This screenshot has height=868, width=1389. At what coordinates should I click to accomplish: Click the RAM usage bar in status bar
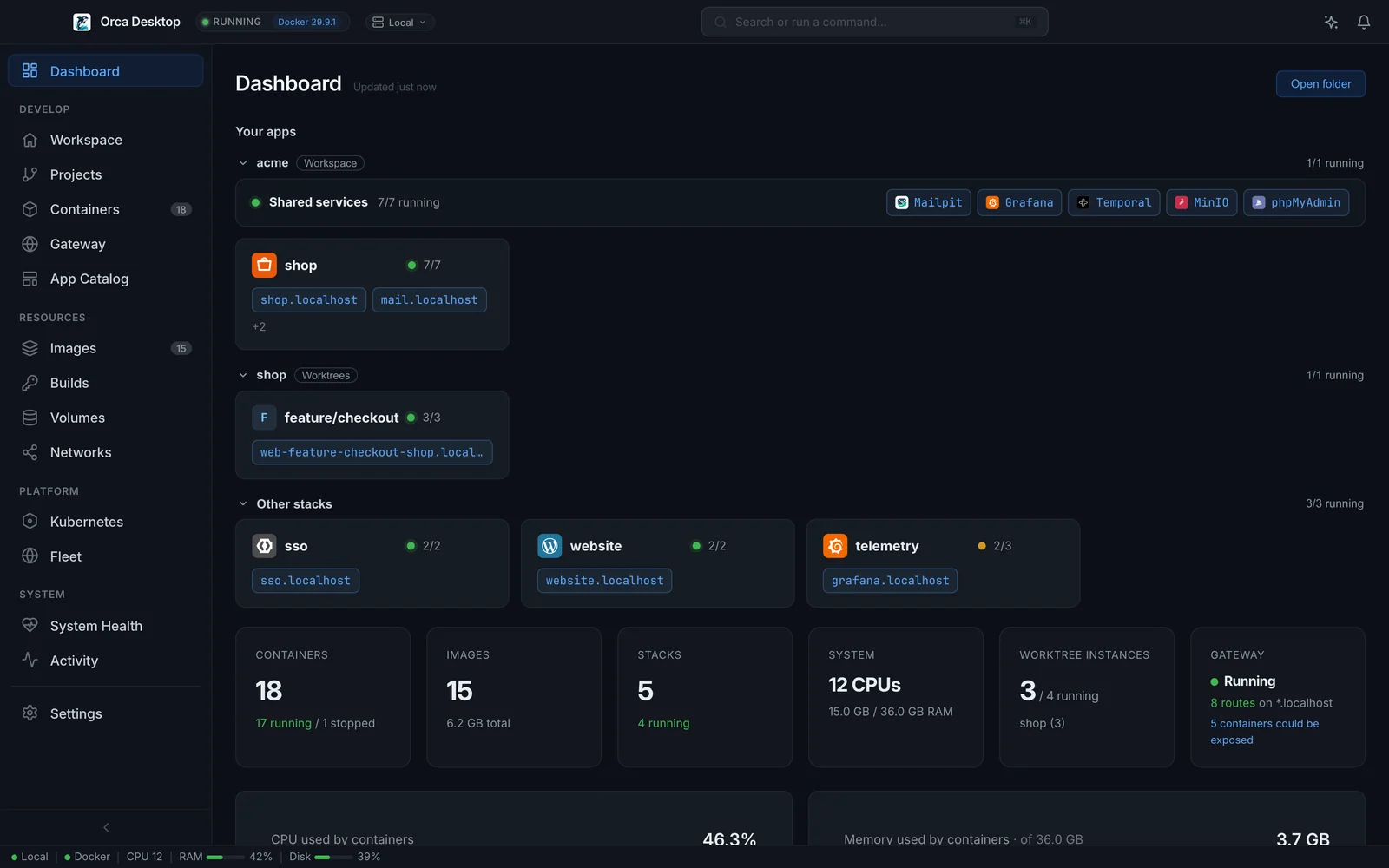tap(226, 857)
